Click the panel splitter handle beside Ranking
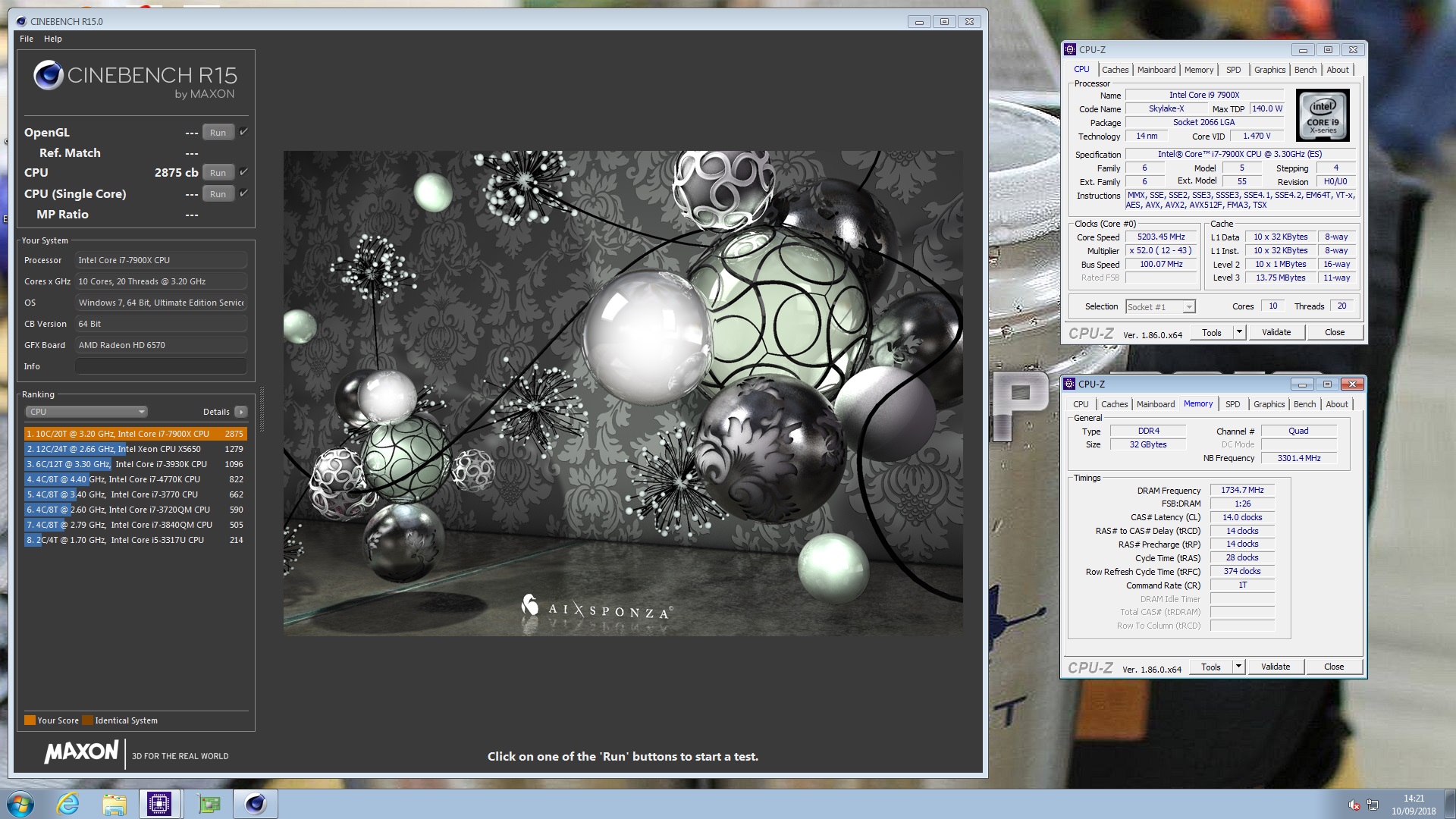The image size is (1456, 819). click(262, 409)
